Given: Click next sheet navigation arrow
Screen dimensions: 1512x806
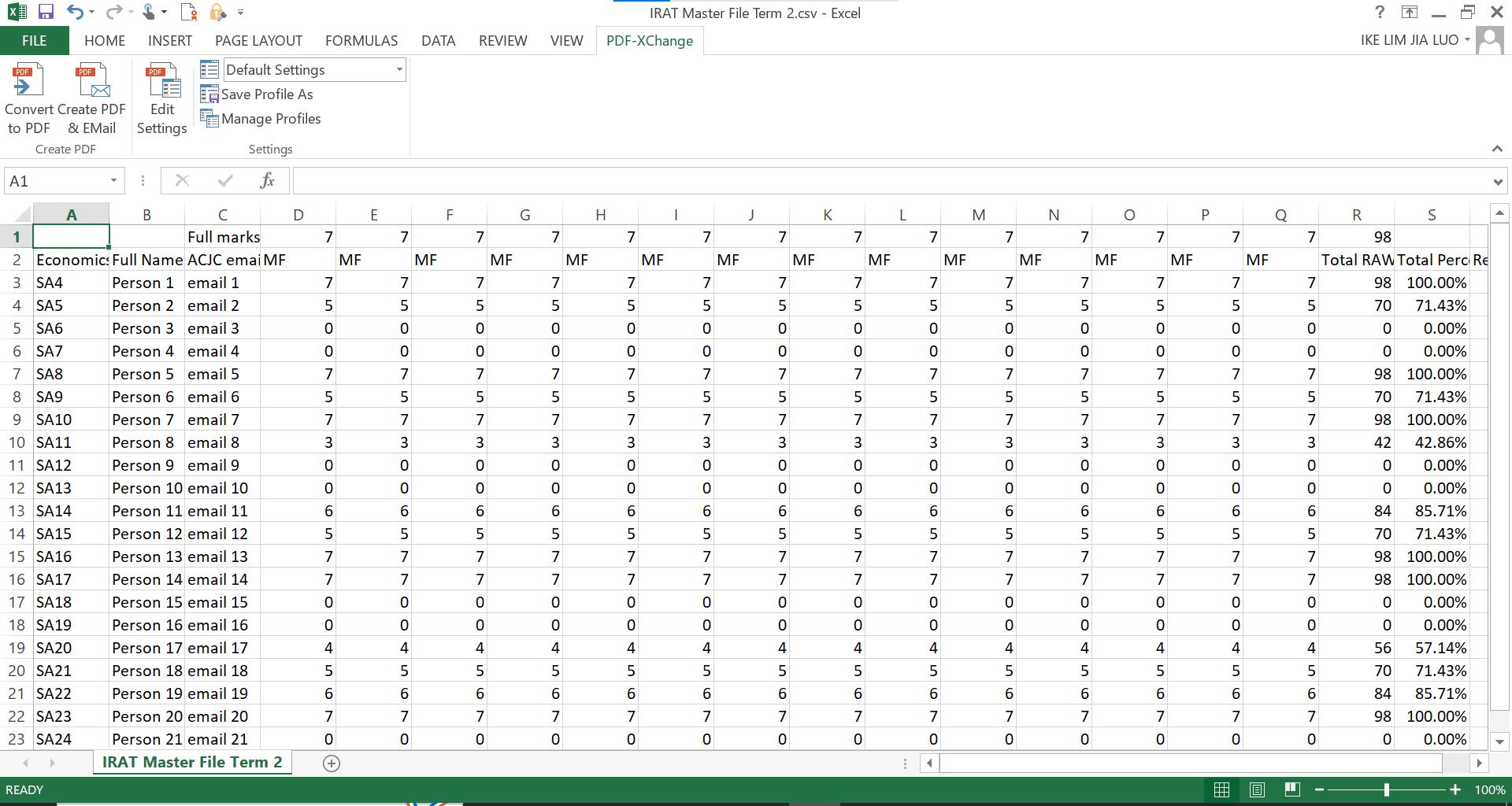Looking at the screenshot, I should [x=52, y=763].
